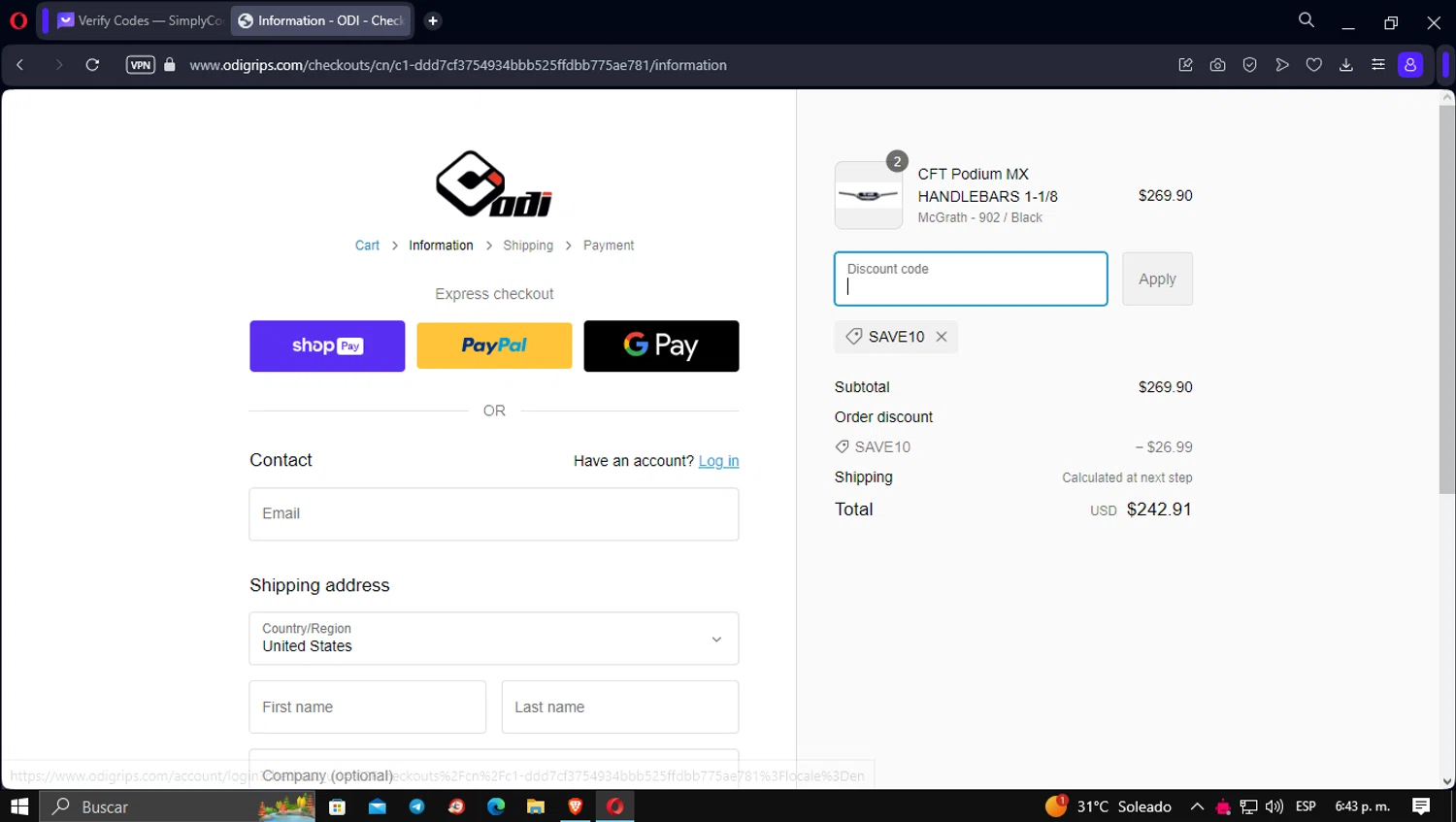Check out with PayPal button
The image size is (1456, 822).
click(x=494, y=345)
